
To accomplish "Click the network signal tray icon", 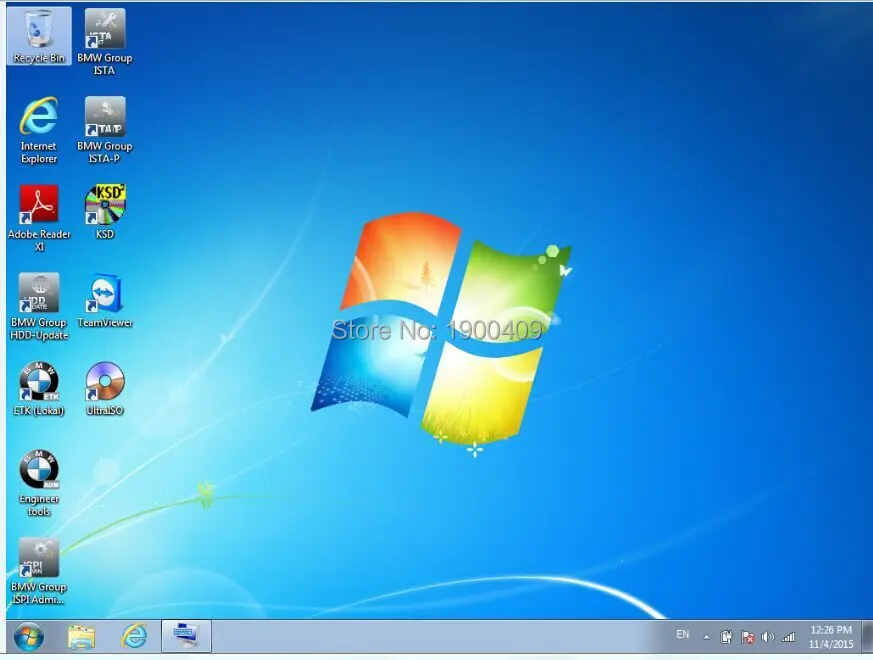I will (788, 637).
